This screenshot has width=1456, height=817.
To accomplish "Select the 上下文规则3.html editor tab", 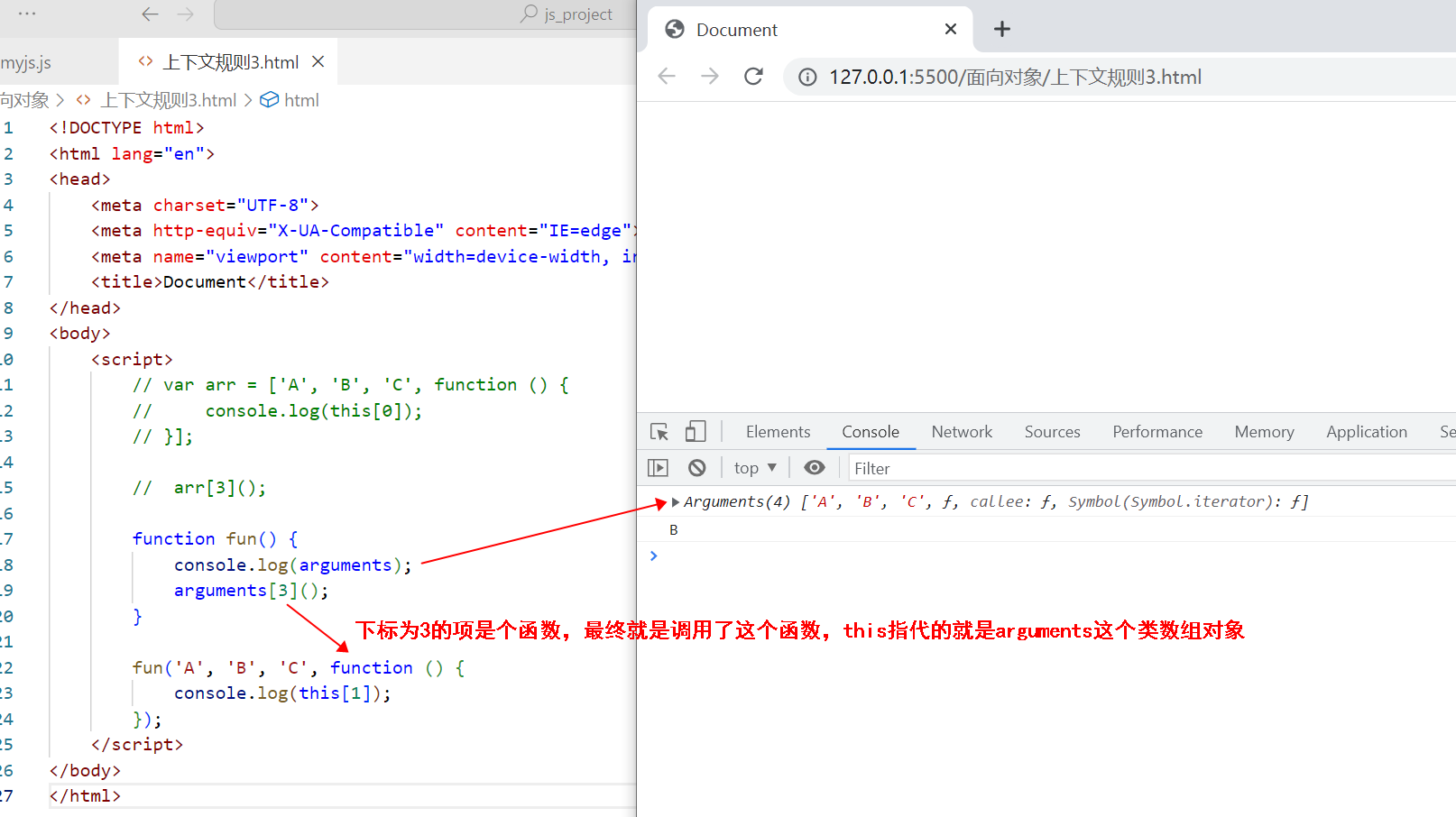I will pos(230,62).
